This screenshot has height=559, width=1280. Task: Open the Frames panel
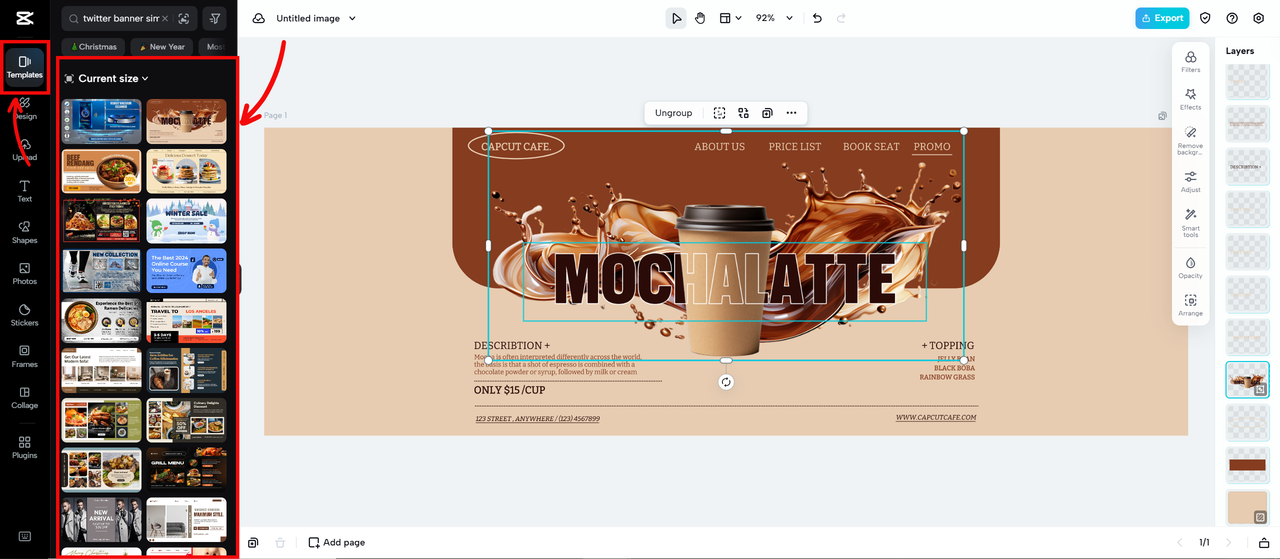click(x=24, y=357)
